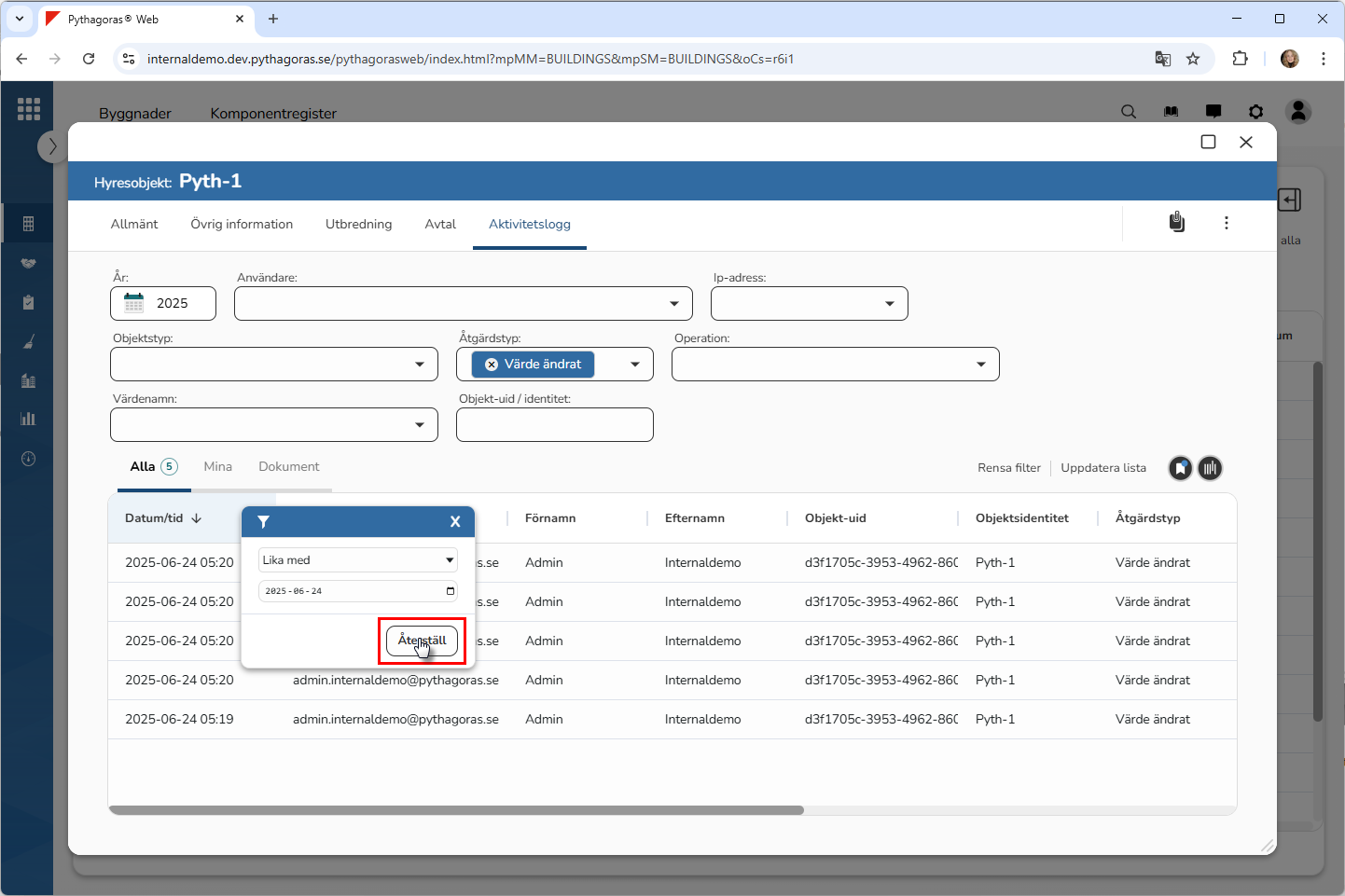This screenshot has height=896, width=1345.
Task: Click the bookmark icon beside Uppdatera lista
Action: pos(1180,468)
